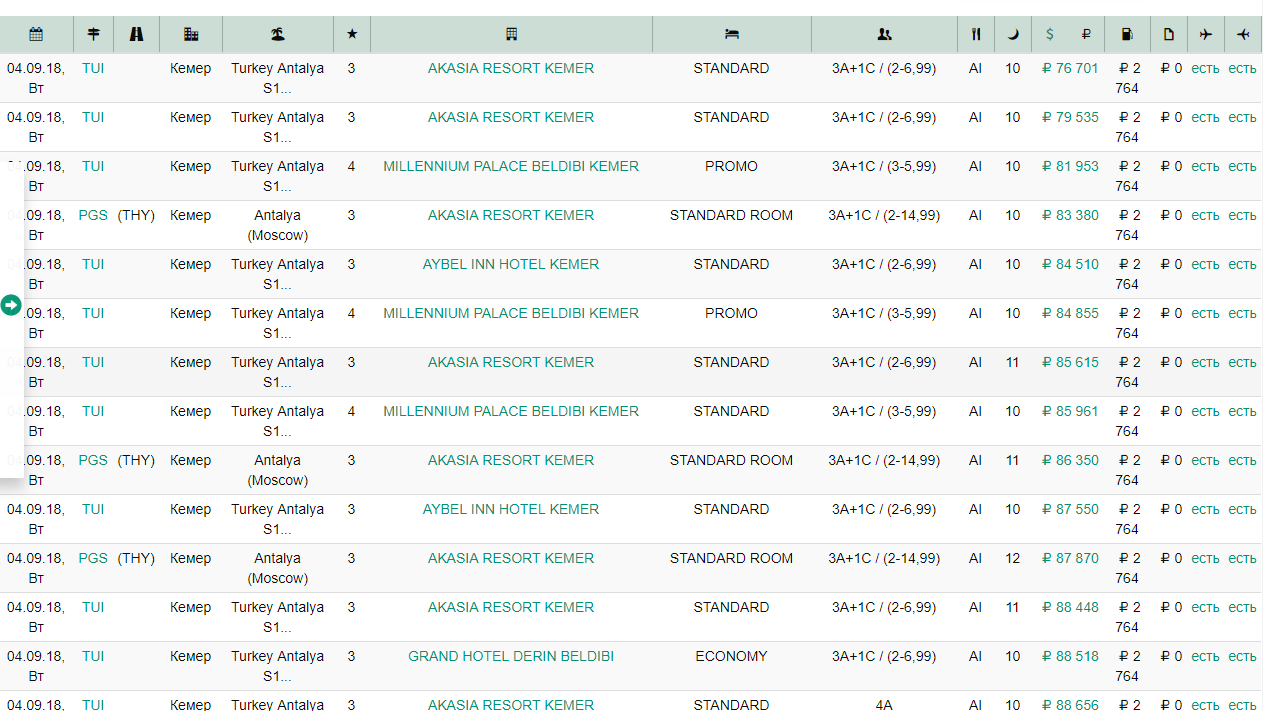Click return flight 'есть' in ₽ 79 535 row
Viewport: 1263px width, 714px height.
[1242, 117]
